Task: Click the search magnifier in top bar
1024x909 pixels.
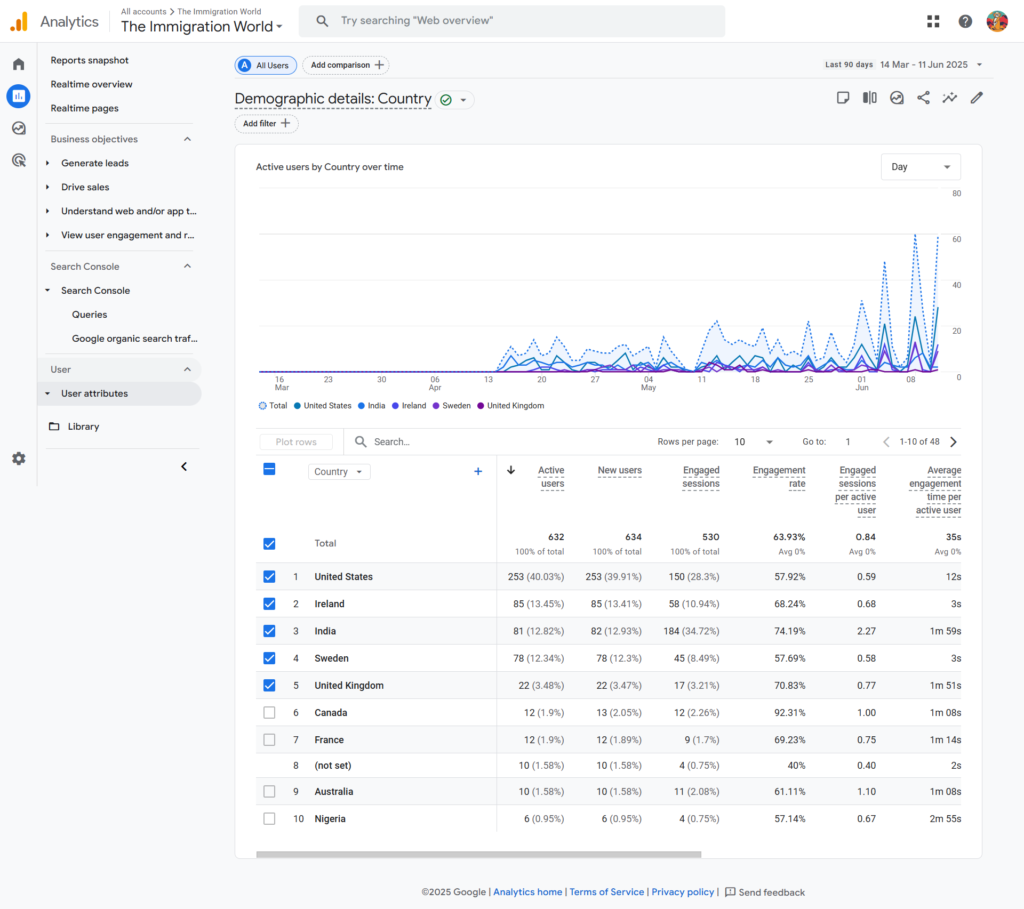Action: 322,21
